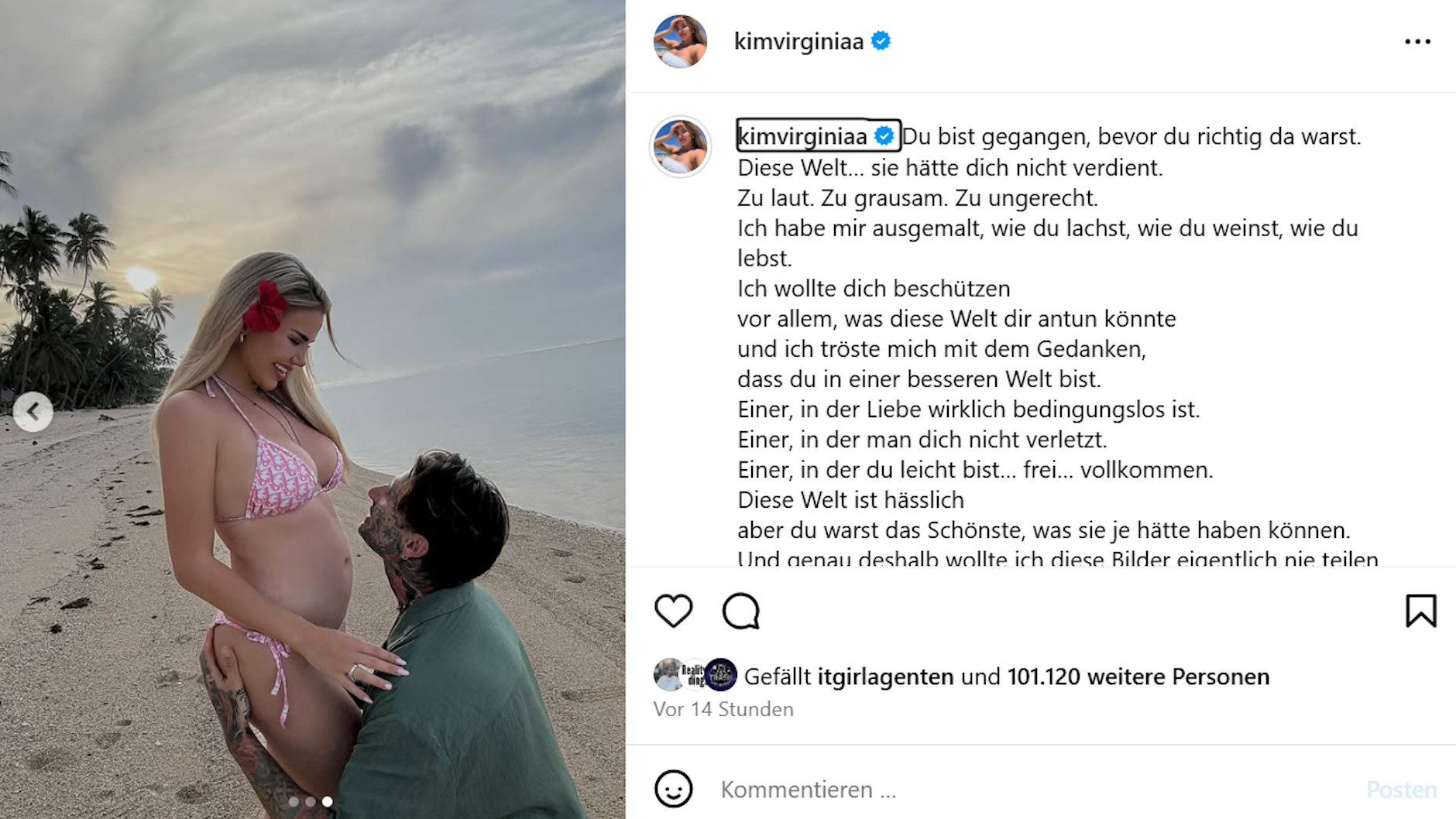Select the second carousel dot indicator
Screen dimensions: 1456x819
tap(311, 802)
